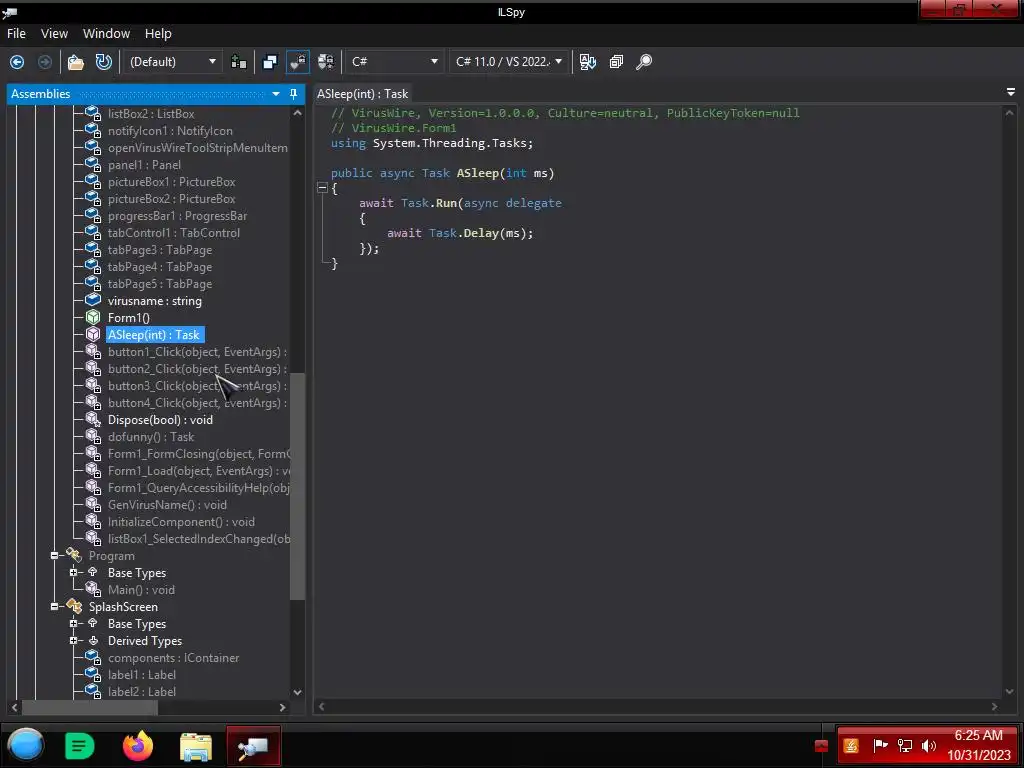The width and height of the screenshot is (1024, 768).
Task: Click components : IContainer field icon
Action: point(93,658)
